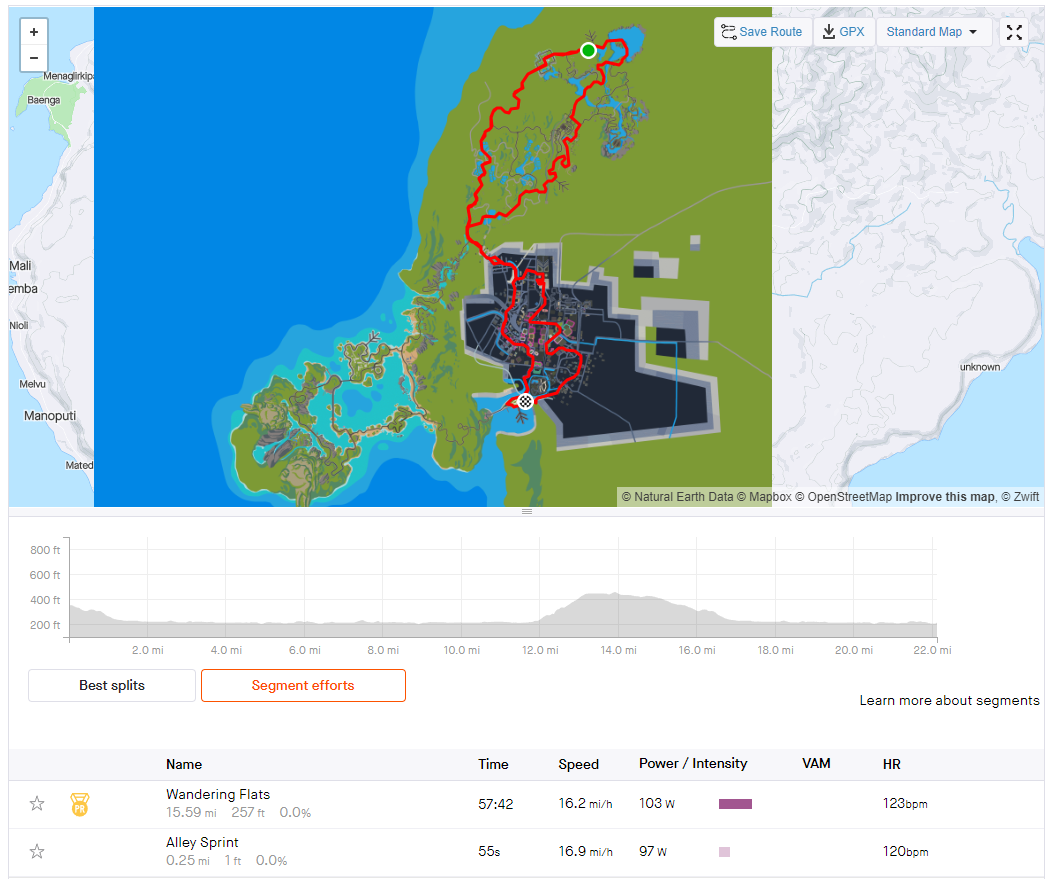Click the PR medal on Wandering Flats

coord(79,804)
